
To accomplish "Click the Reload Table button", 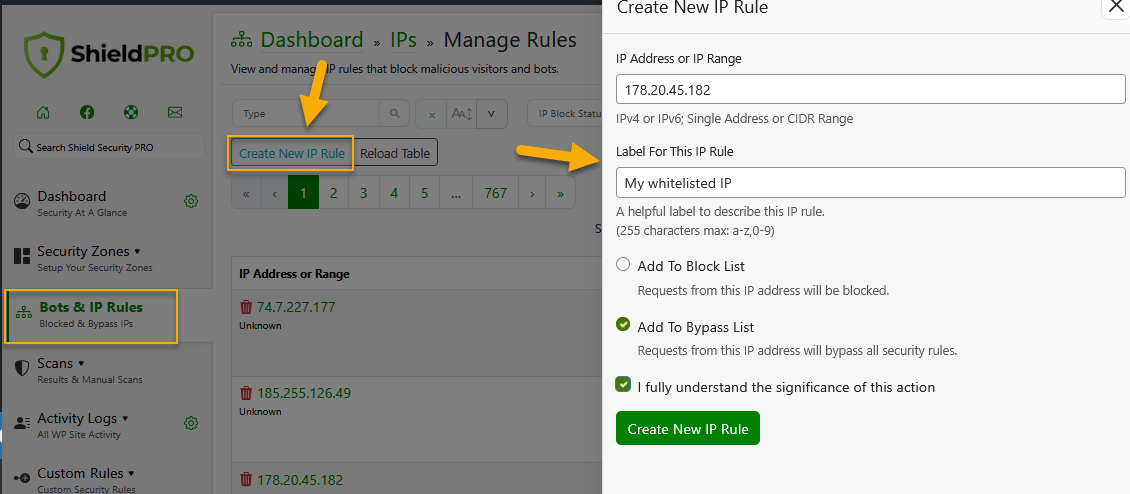I will pyautogui.click(x=395, y=153).
